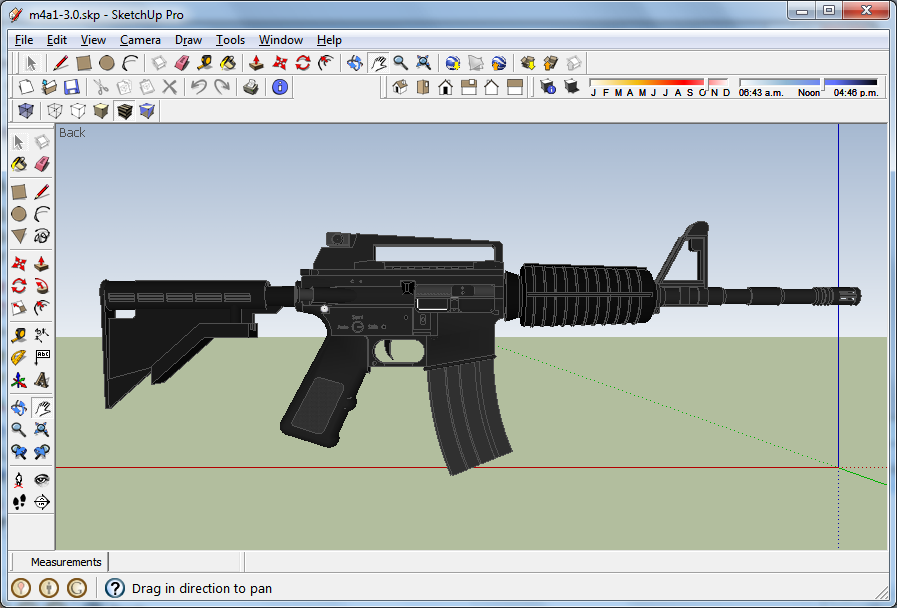Viewport: 897px width, 608px height.
Task: Click the Copy icon
Action: click(124, 87)
